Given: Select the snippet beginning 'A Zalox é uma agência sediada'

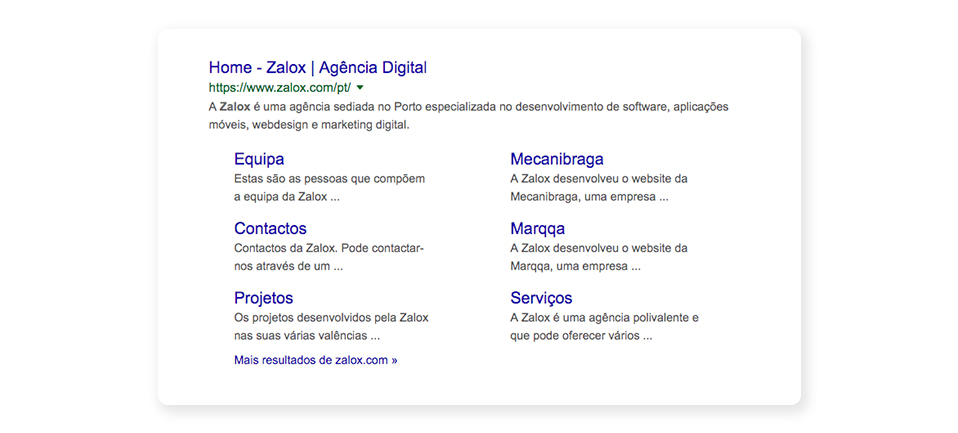Looking at the screenshot, I should click(469, 116).
